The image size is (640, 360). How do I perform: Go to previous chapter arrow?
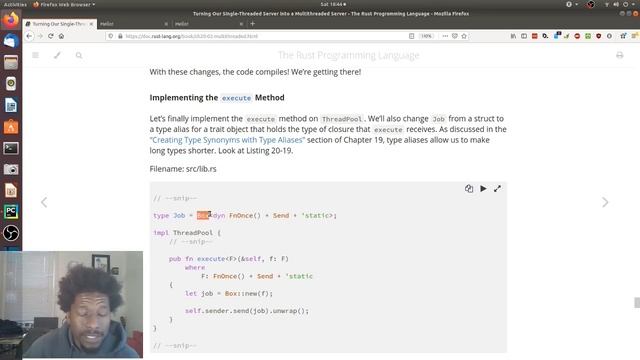[x=44, y=202]
